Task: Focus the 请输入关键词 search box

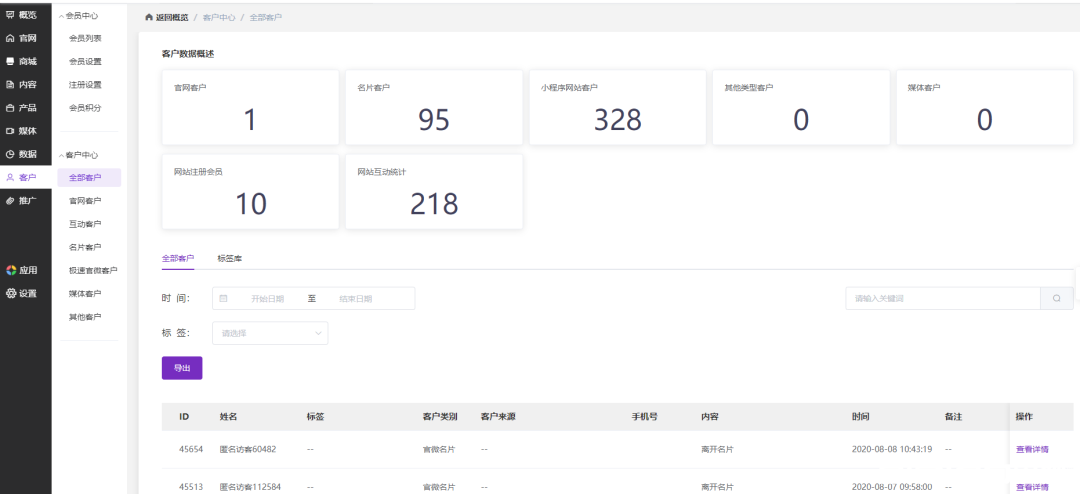Action: (x=943, y=298)
